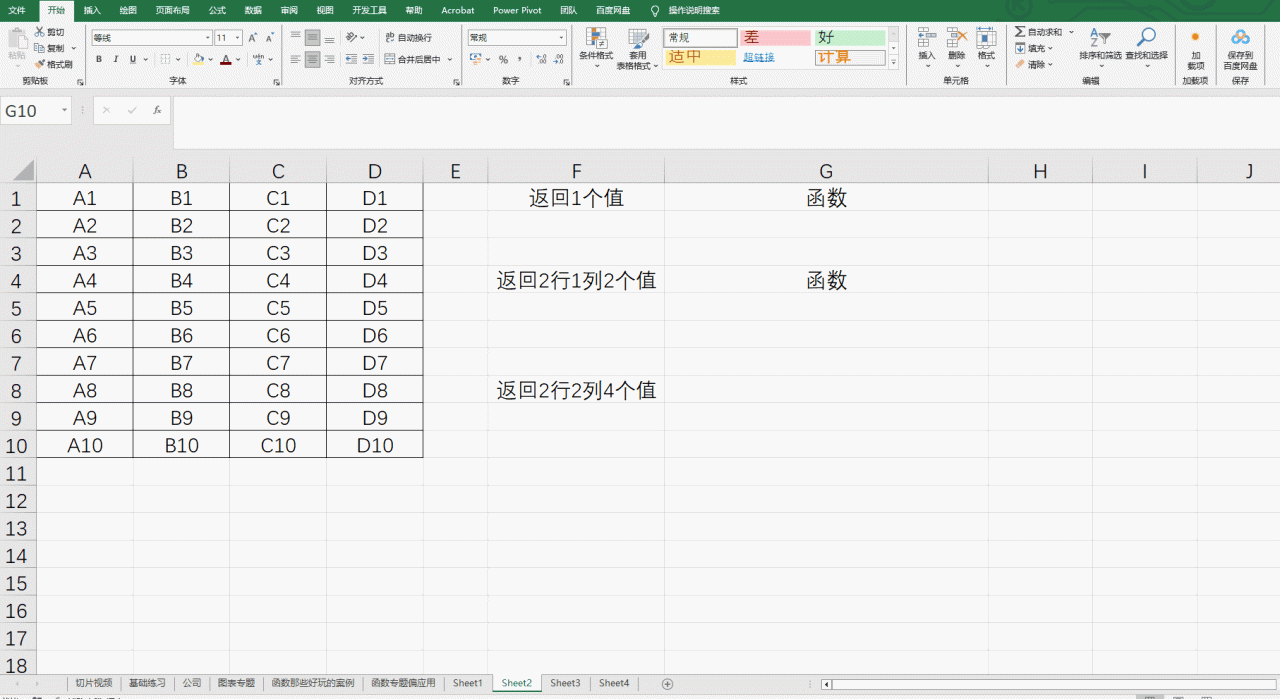This screenshot has height=699, width=1280.
Task: Open the cell Format (格式) menu
Action: (986, 46)
